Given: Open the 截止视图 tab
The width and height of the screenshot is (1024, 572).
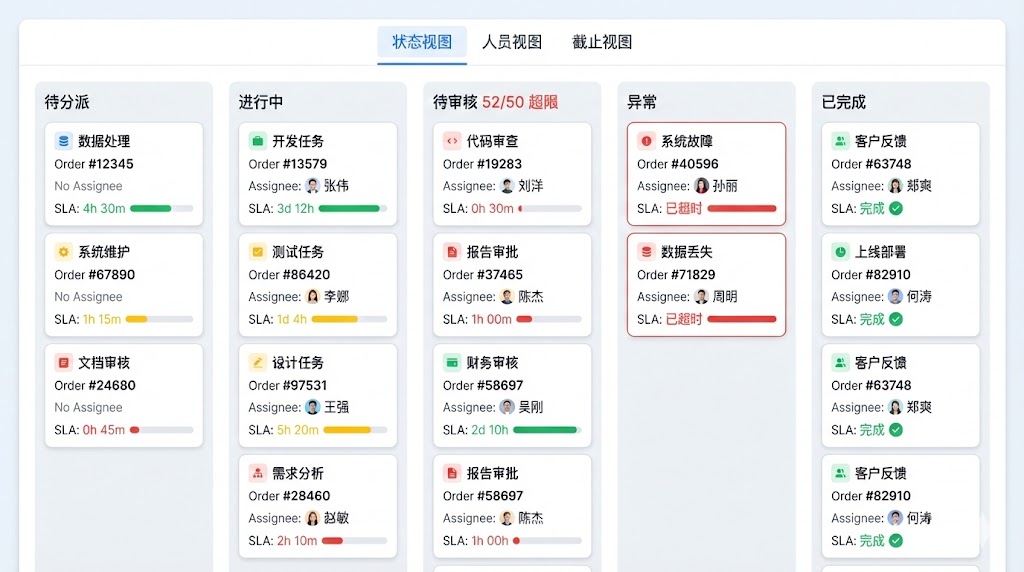Looking at the screenshot, I should [x=602, y=42].
